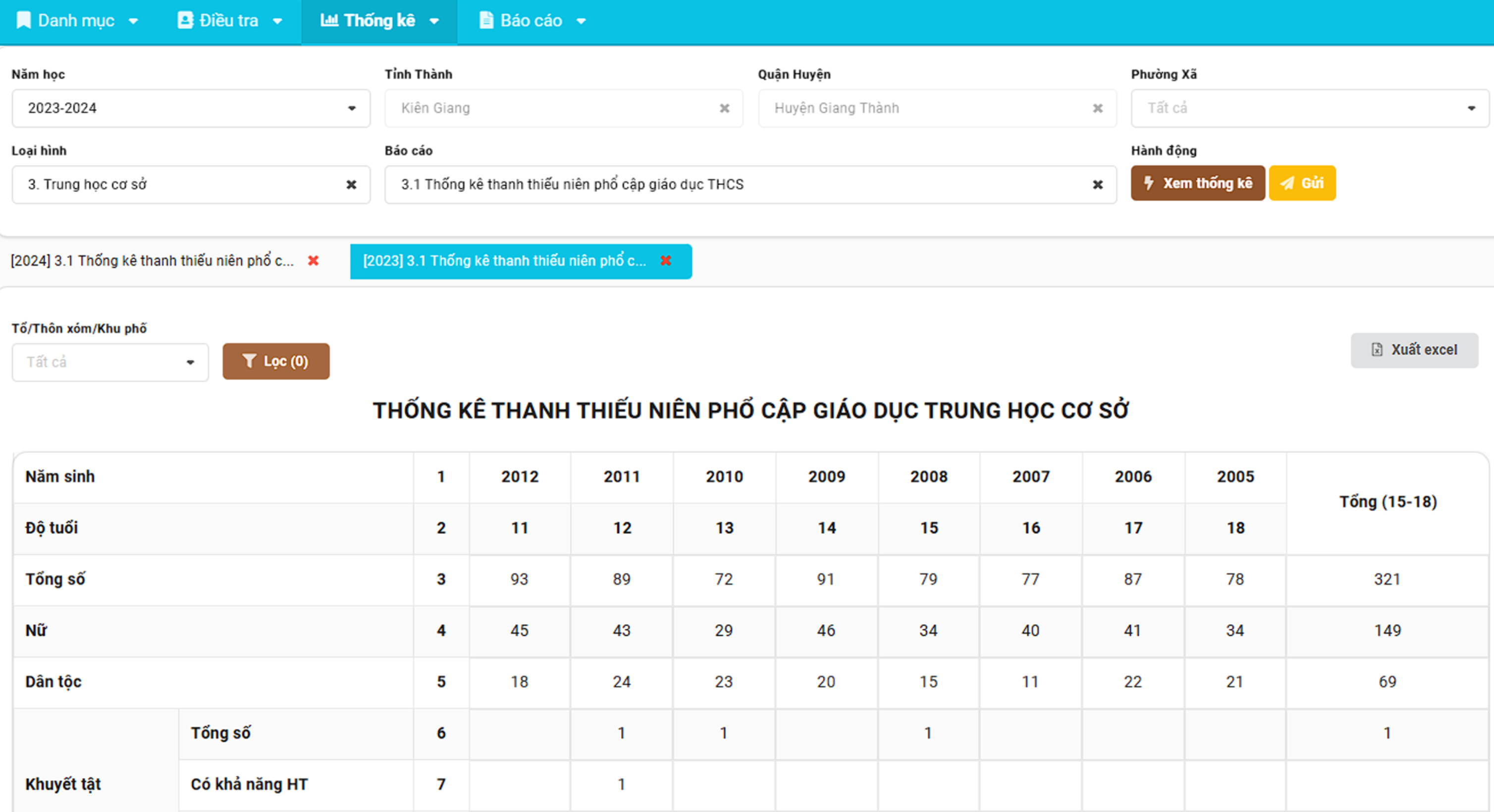
Task: Click the chart icon beside Thống kê
Action: 329,21
